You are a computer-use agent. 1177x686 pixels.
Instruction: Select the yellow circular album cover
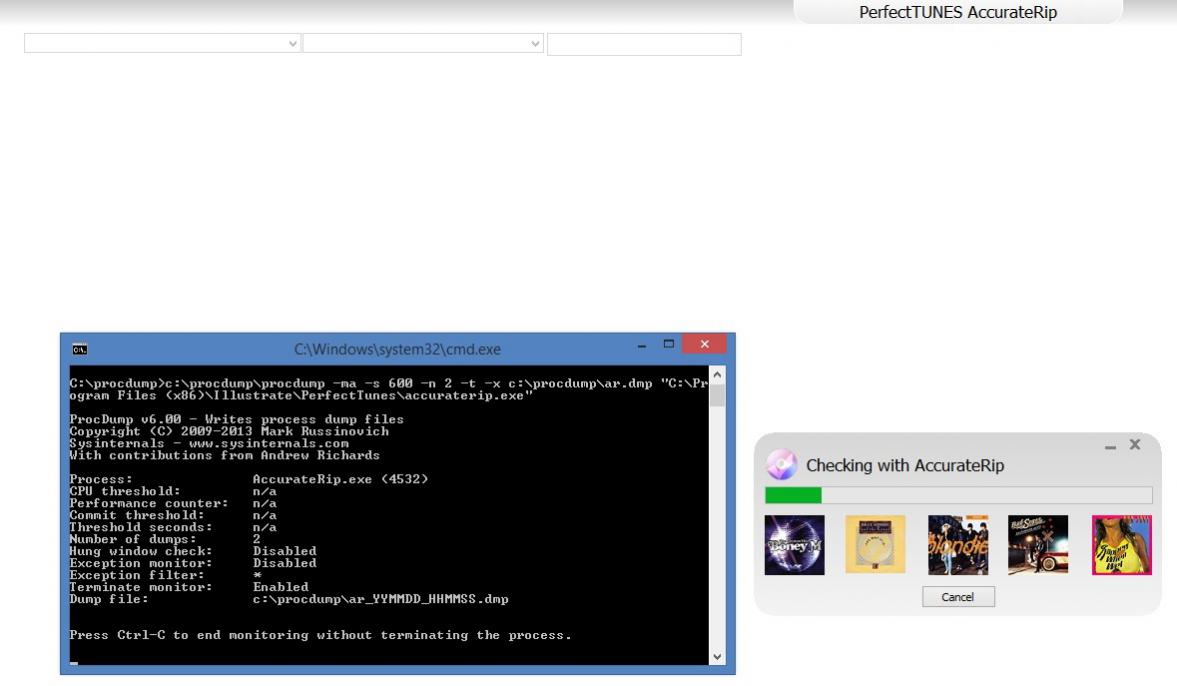coord(875,545)
